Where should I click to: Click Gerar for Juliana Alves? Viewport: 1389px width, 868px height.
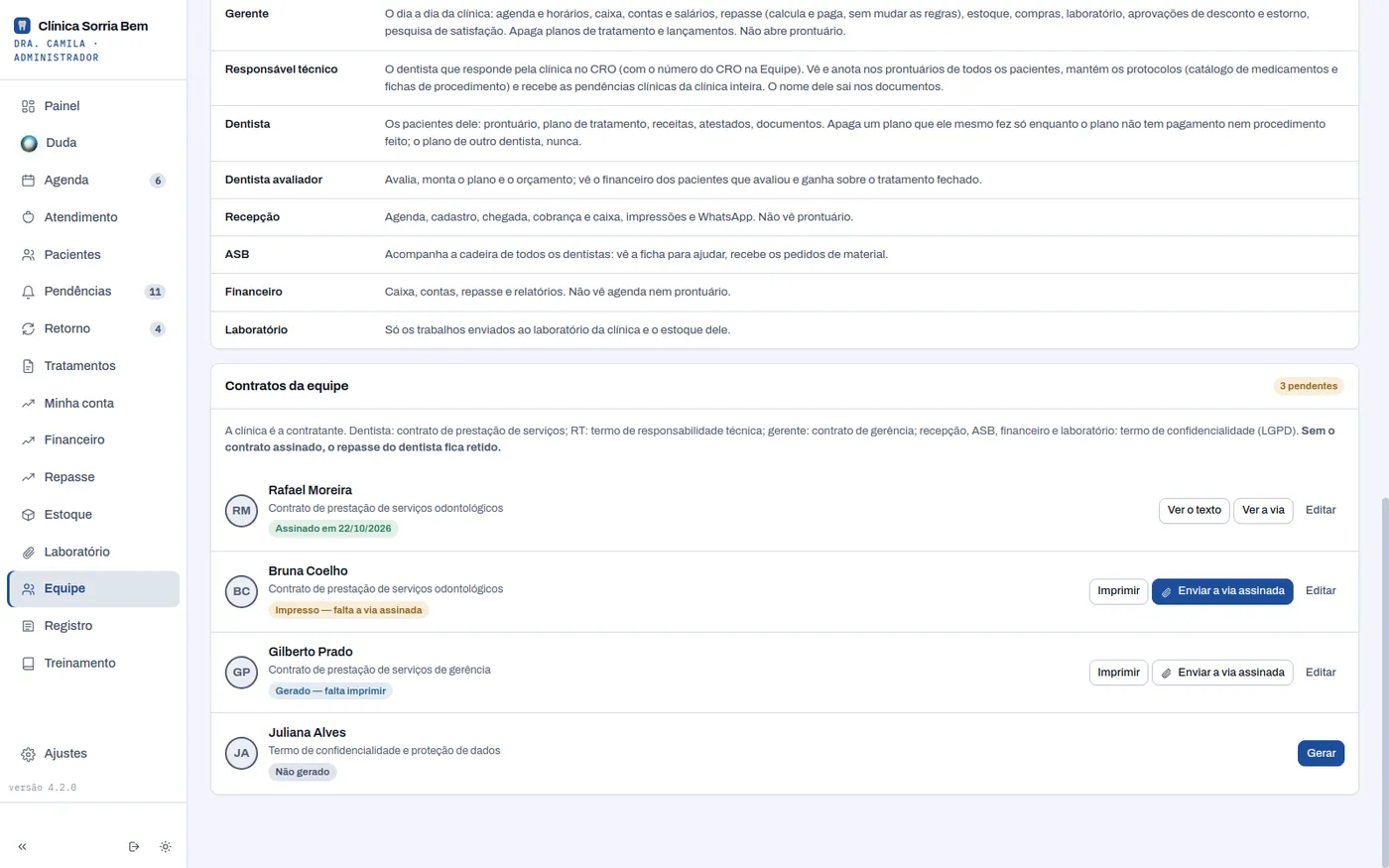[x=1321, y=753]
